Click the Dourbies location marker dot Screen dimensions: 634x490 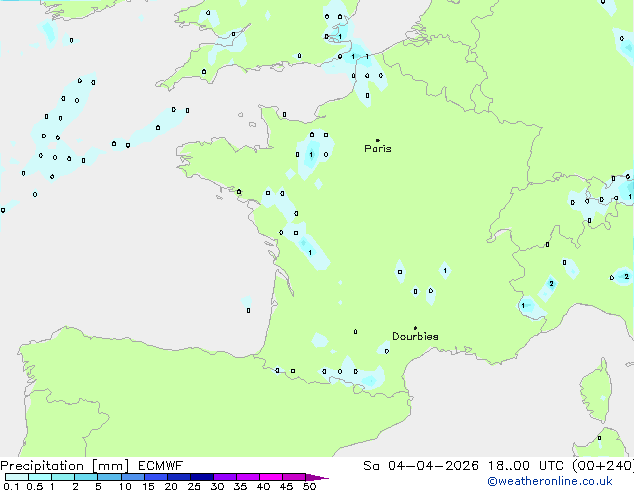coord(415,328)
